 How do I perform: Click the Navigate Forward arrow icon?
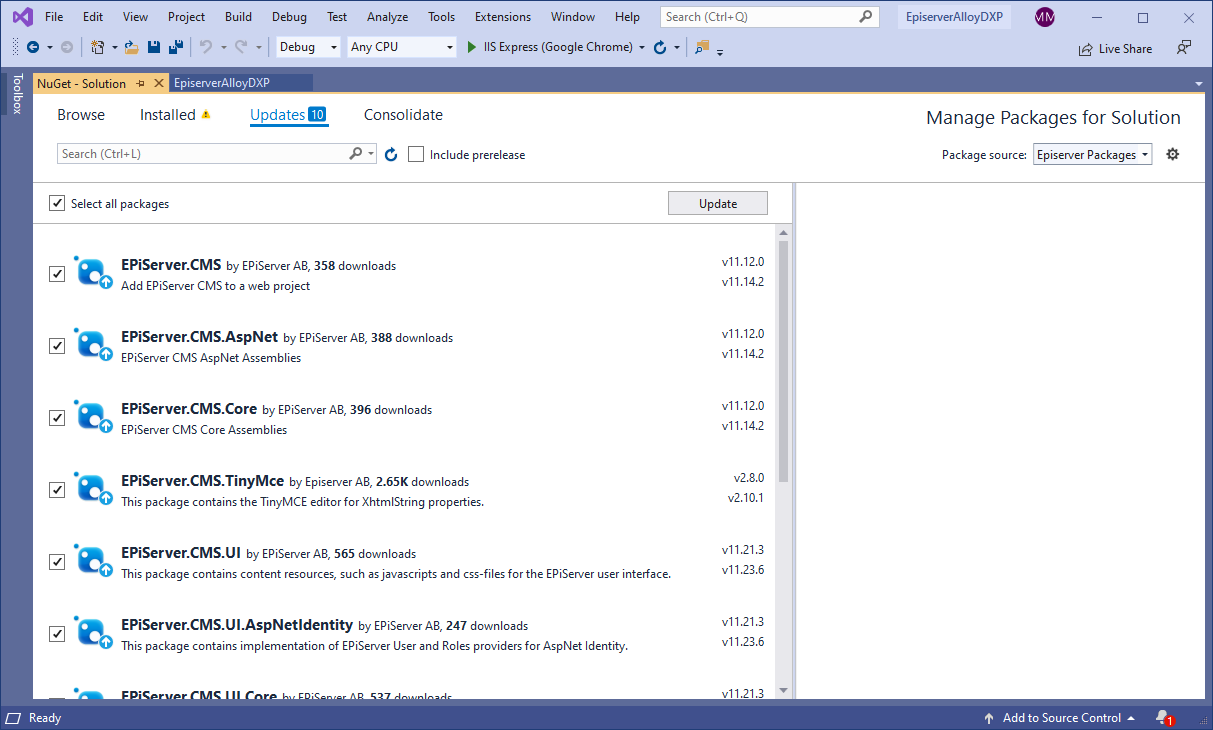(x=66, y=47)
